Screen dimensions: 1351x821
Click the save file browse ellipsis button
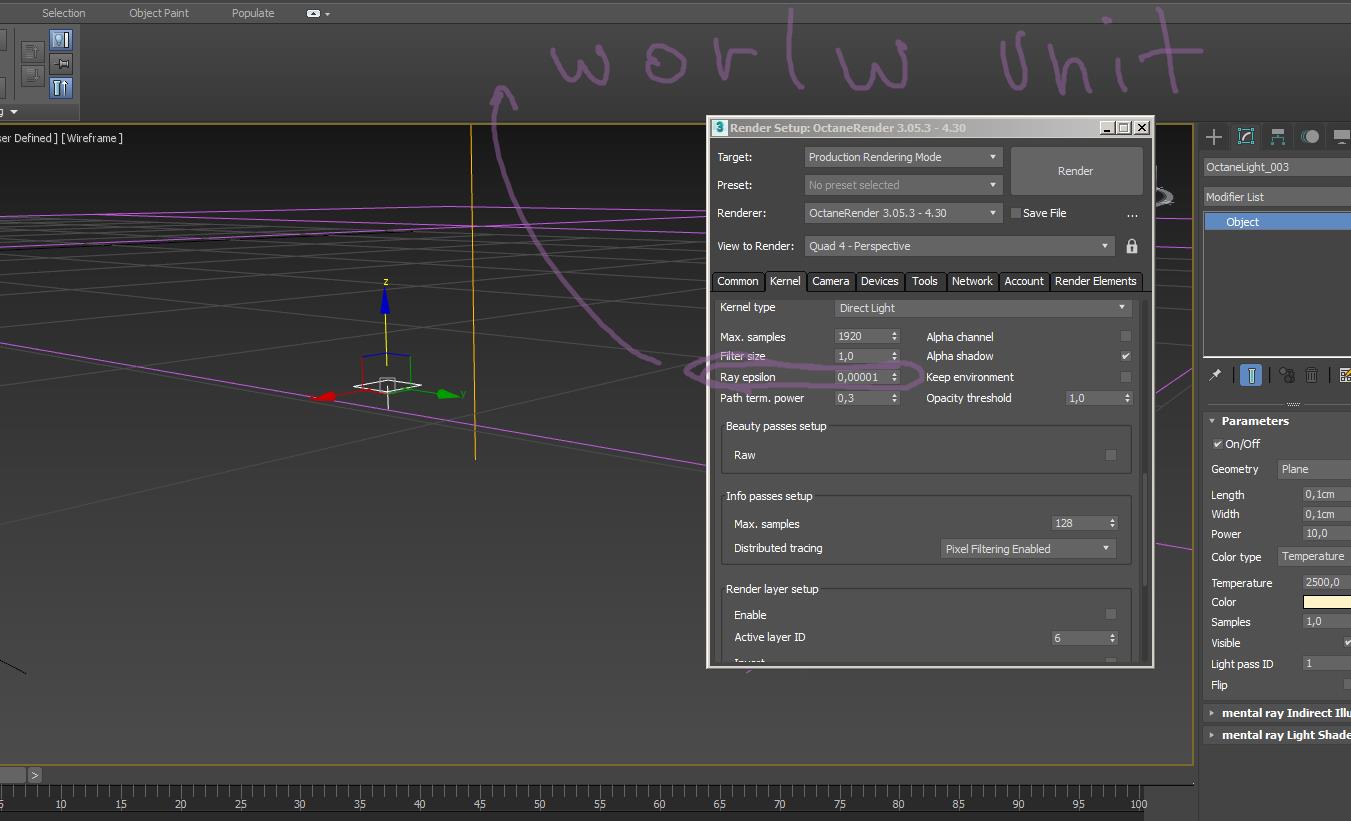coord(1132,214)
